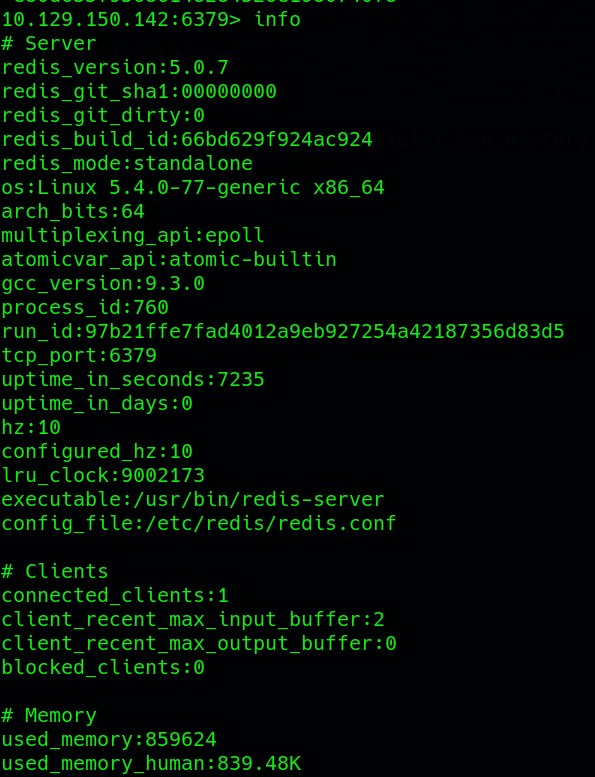Select the executable path /usr/bin/redis-server

click(259, 500)
